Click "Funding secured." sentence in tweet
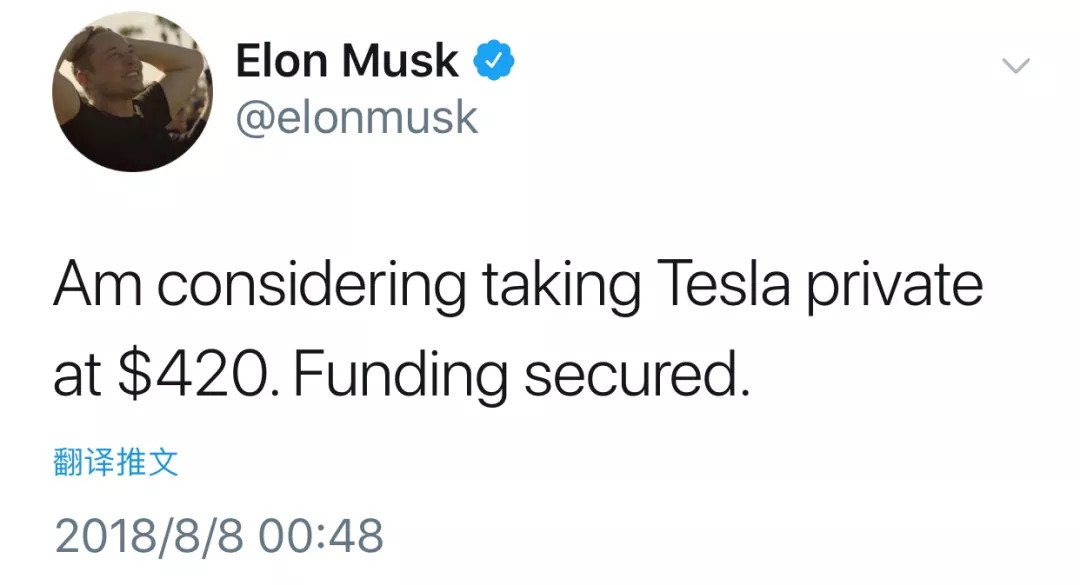Screen dimensions: 1080x585 (x=522, y=376)
